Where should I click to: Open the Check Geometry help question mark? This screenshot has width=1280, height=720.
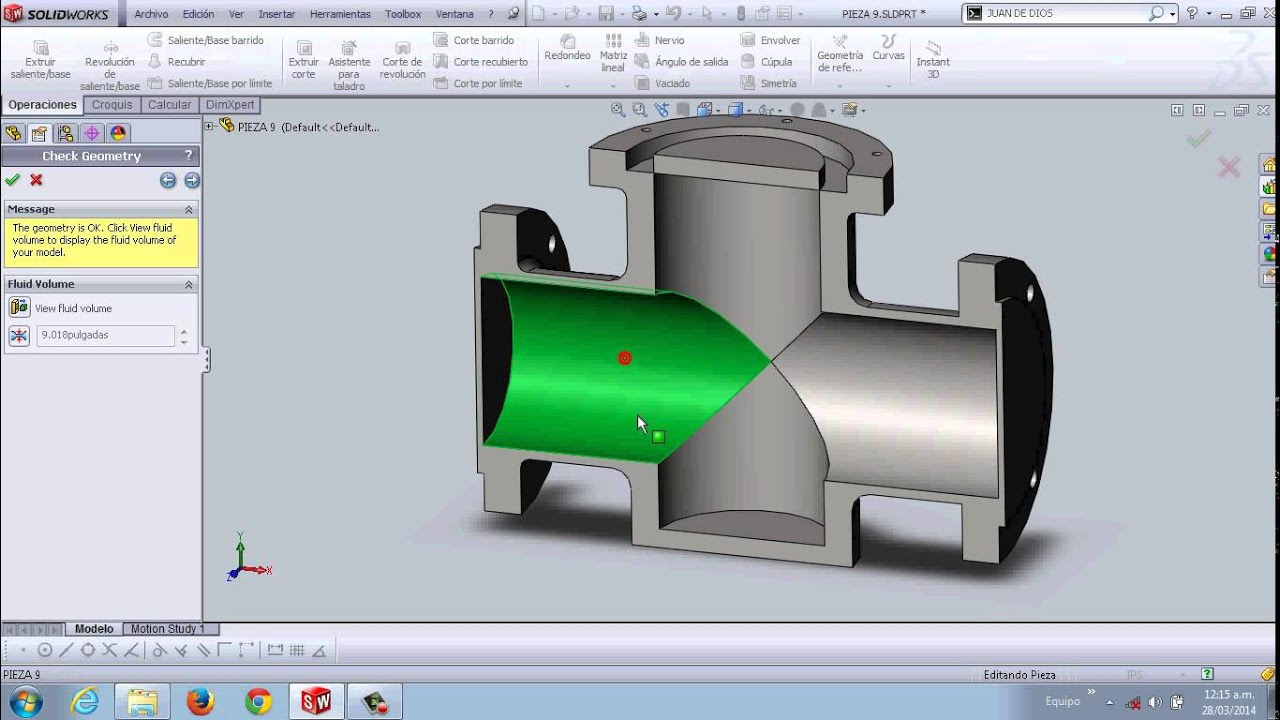(188, 156)
